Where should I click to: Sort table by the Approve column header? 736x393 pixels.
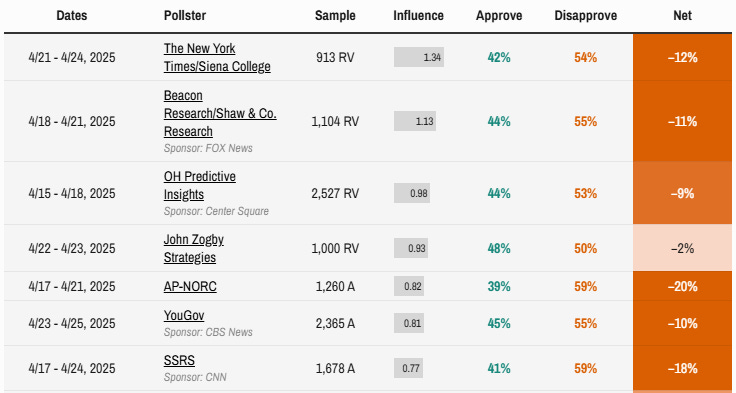[499, 15]
